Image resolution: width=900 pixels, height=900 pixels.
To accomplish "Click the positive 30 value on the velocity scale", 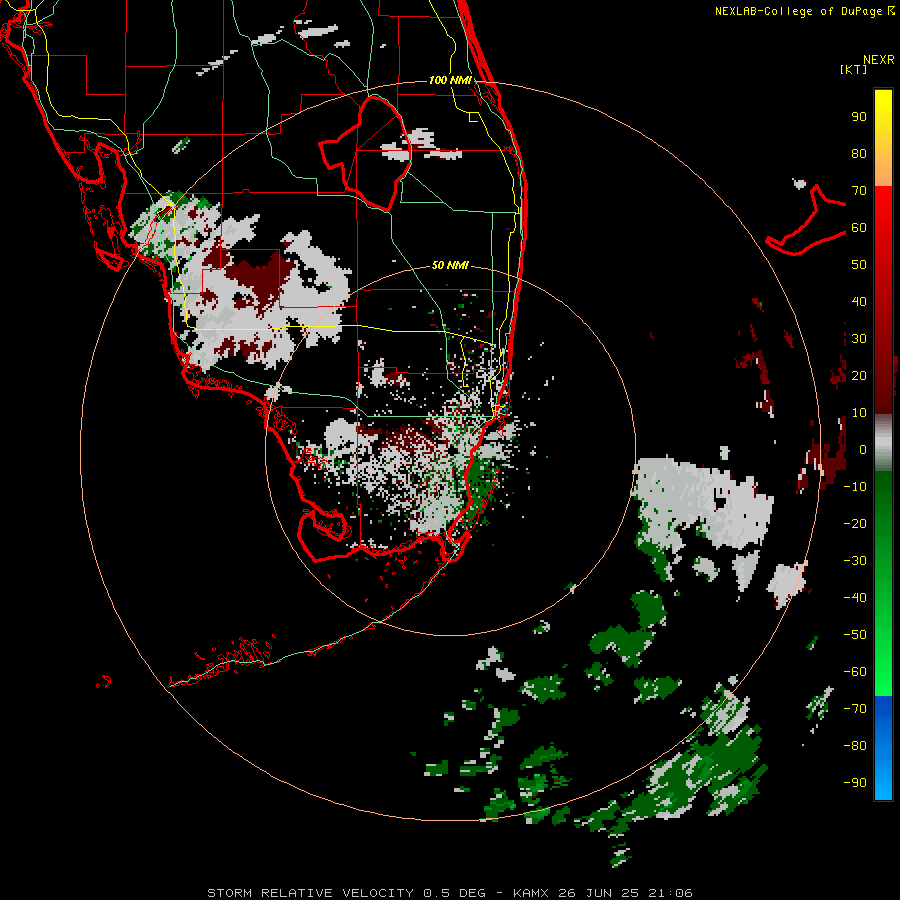I will click(x=859, y=339).
